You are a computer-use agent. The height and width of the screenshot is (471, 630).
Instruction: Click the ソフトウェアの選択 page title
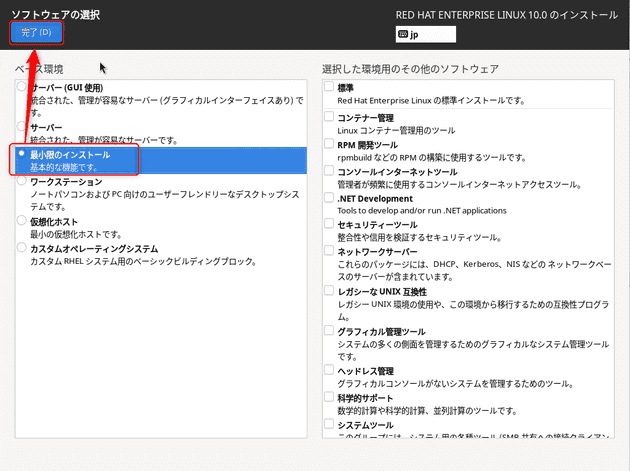click(55, 15)
